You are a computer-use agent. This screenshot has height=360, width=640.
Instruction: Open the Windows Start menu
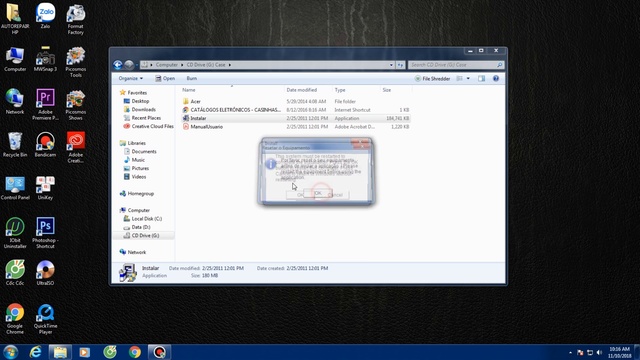click(10, 352)
